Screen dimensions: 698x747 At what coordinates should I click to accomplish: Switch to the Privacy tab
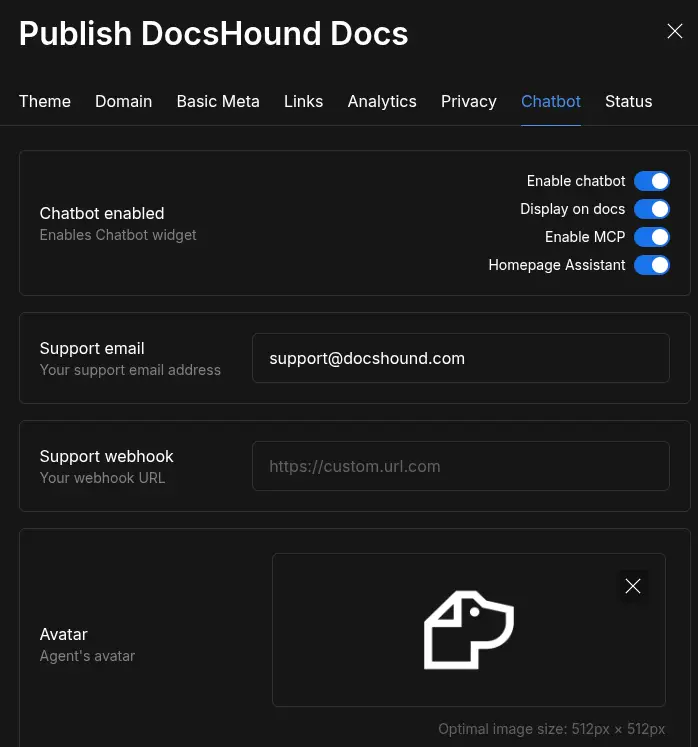coord(469,101)
